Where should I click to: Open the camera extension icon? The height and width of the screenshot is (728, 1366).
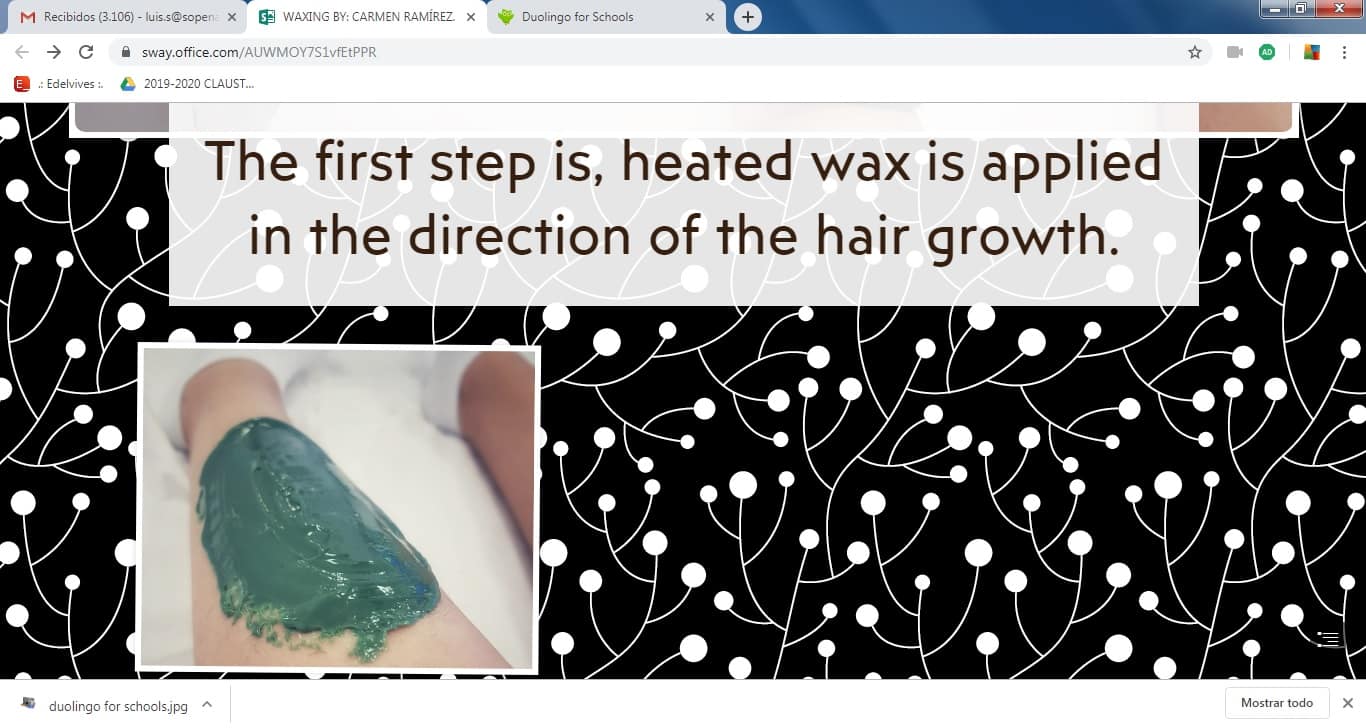[1235, 52]
